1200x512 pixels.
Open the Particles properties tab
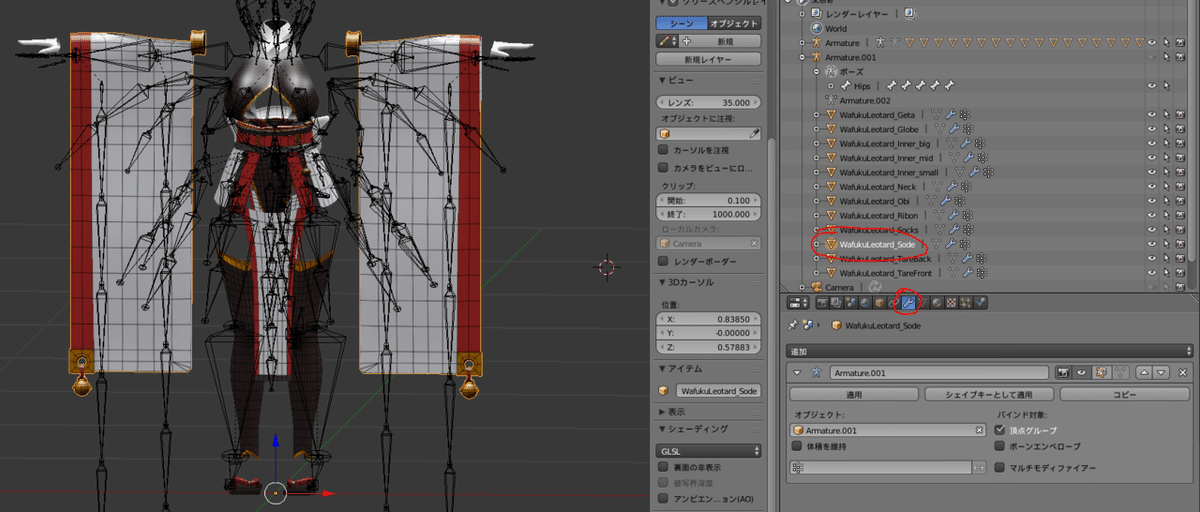(965, 302)
